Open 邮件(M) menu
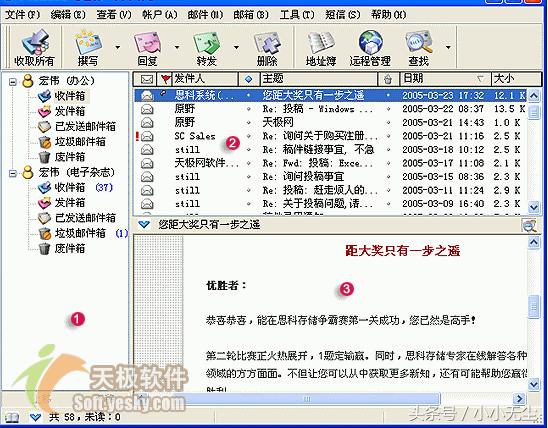Image resolution: width=548 pixels, height=428 pixels. tap(206, 15)
